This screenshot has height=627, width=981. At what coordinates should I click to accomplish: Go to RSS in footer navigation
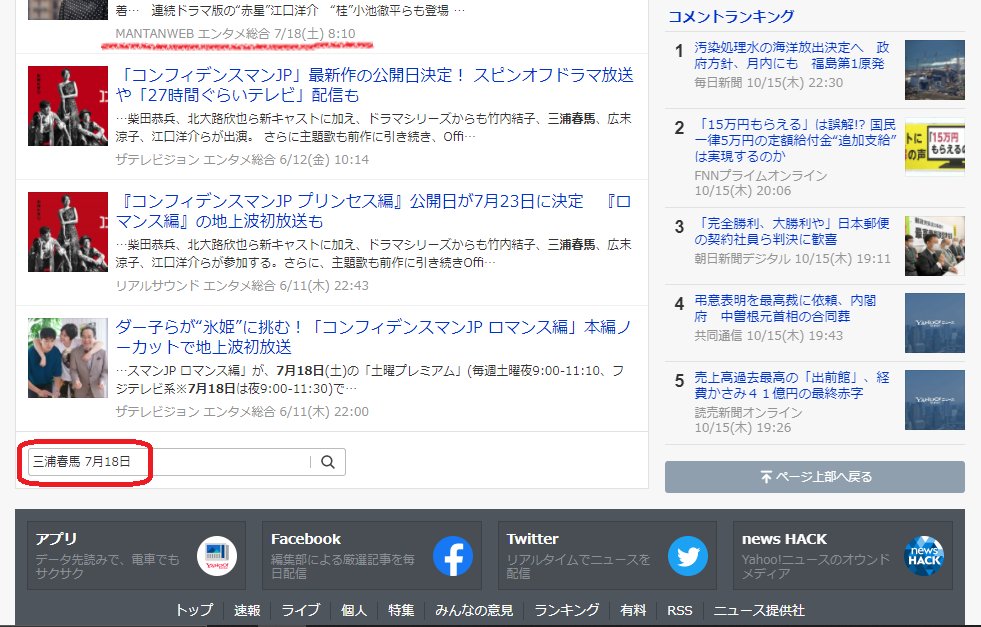click(679, 610)
